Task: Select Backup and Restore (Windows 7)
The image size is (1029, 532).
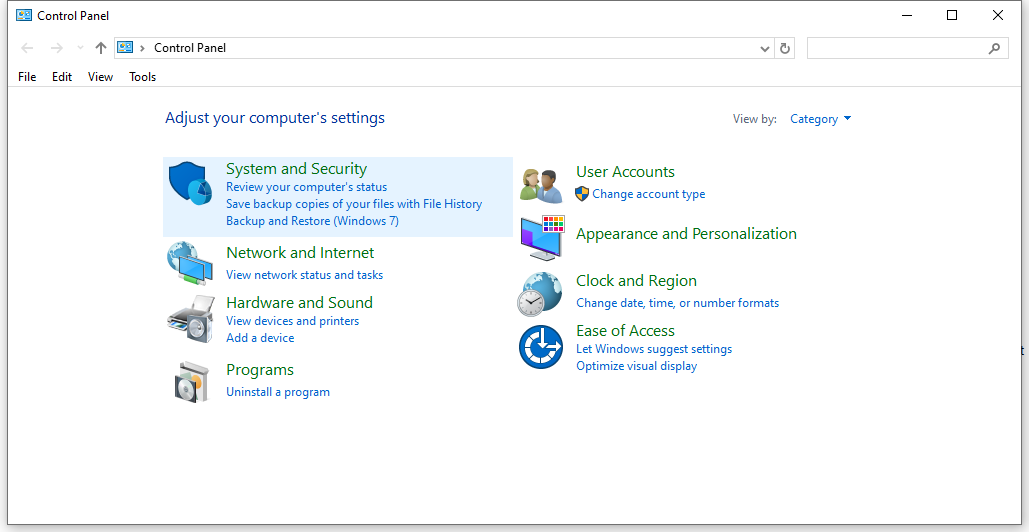Action: [312, 221]
